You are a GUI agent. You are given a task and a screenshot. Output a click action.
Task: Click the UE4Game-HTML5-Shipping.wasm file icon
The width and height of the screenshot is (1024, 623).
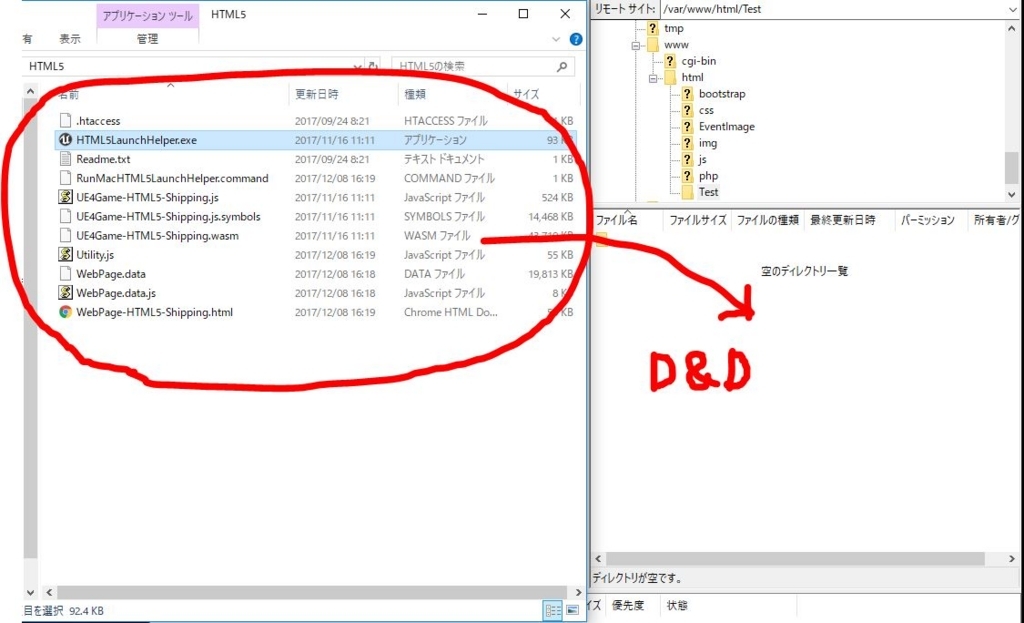65,236
